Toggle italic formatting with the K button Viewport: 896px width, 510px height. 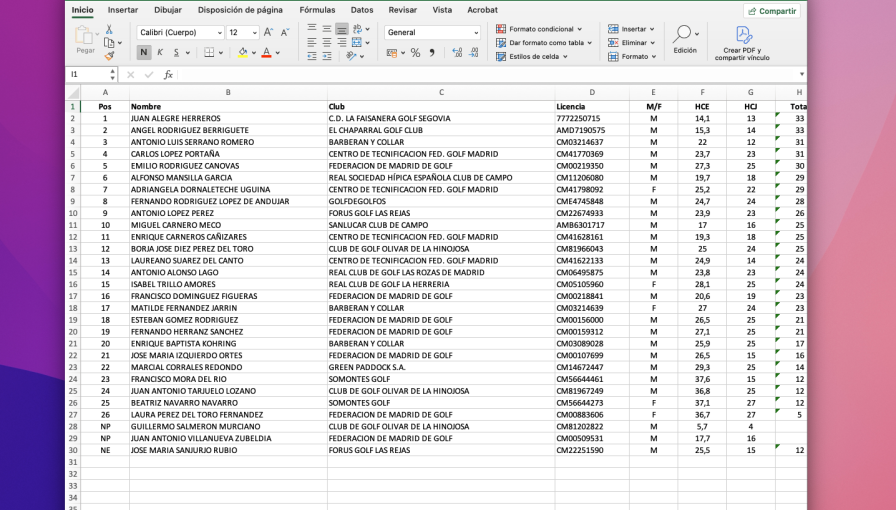[x=160, y=53]
